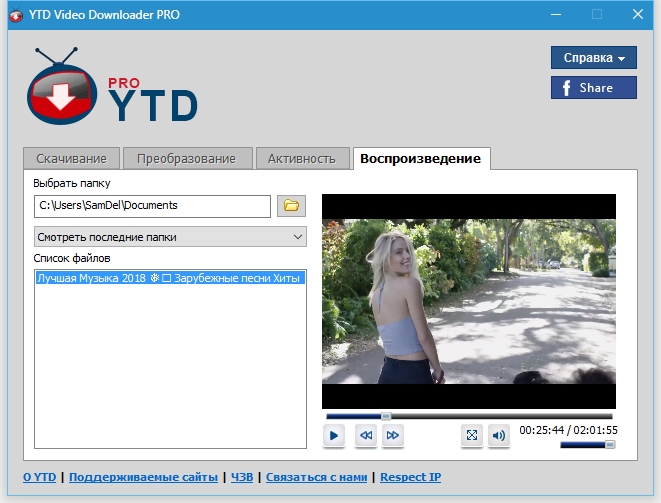661x503 pixels.
Task: Click the folder path input field
Action: point(152,206)
